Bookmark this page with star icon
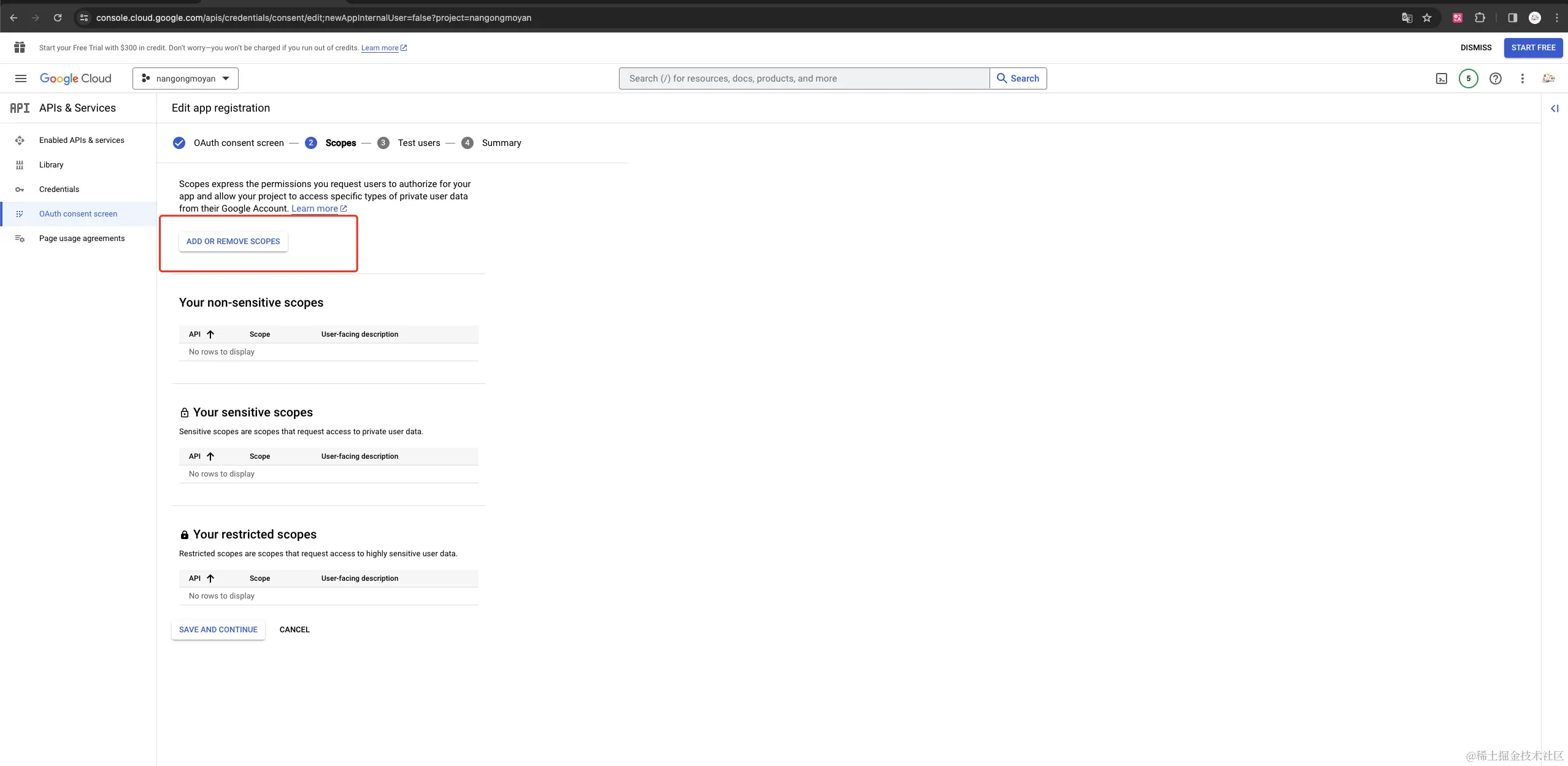1568x766 pixels. coord(1427,18)
